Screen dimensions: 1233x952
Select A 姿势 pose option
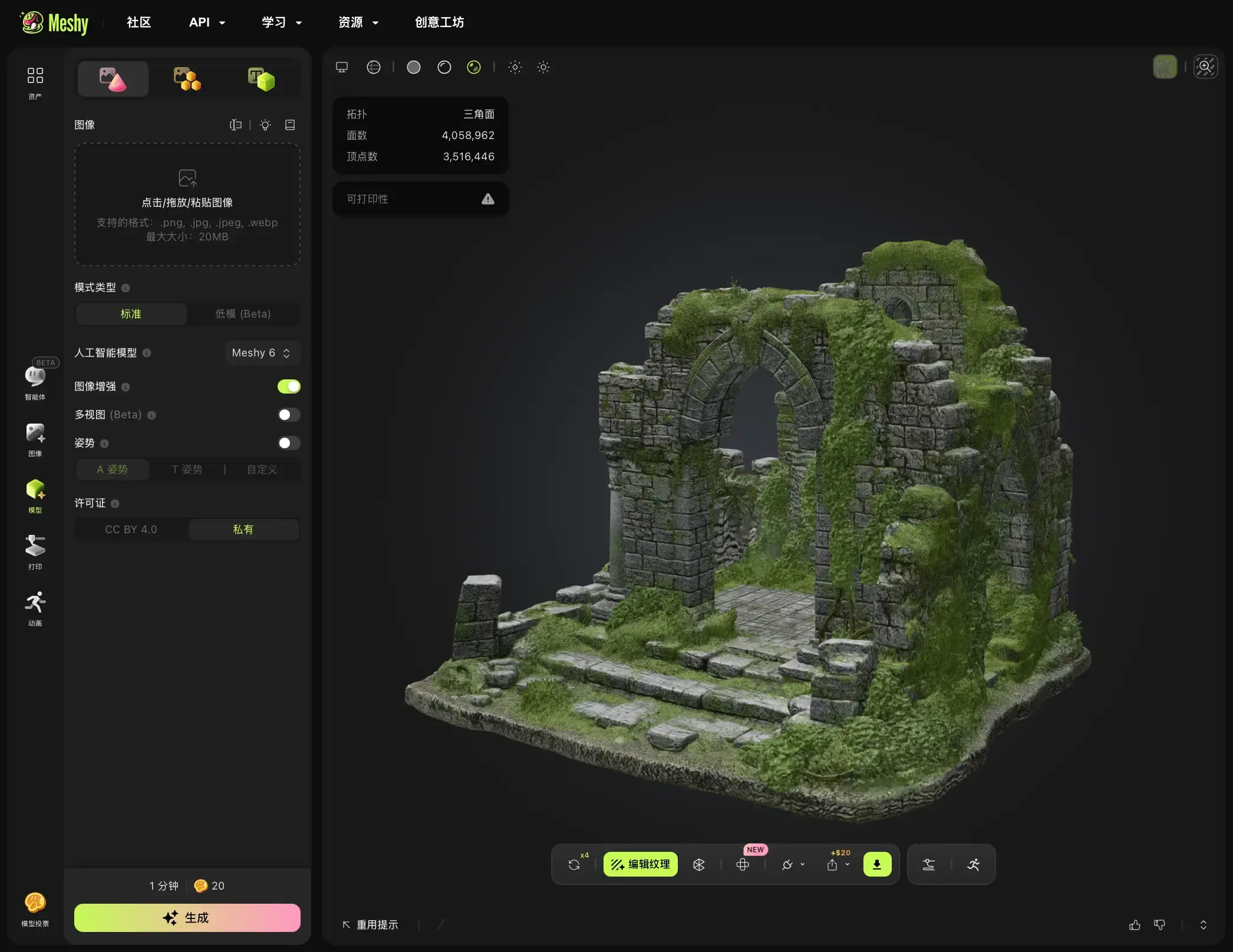(112, 470)
